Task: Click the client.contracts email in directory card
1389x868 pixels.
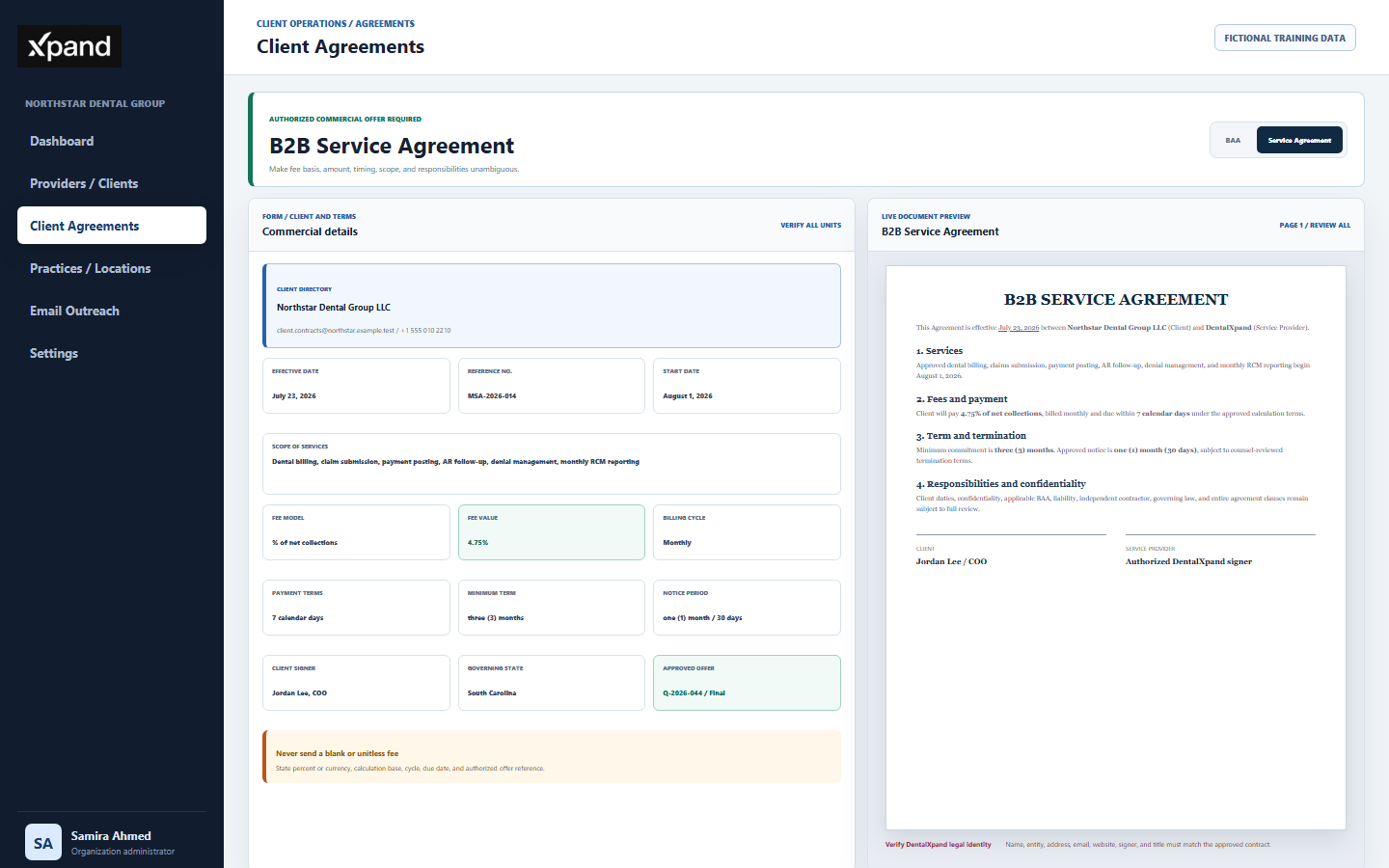Action: [x=336, y=331]
